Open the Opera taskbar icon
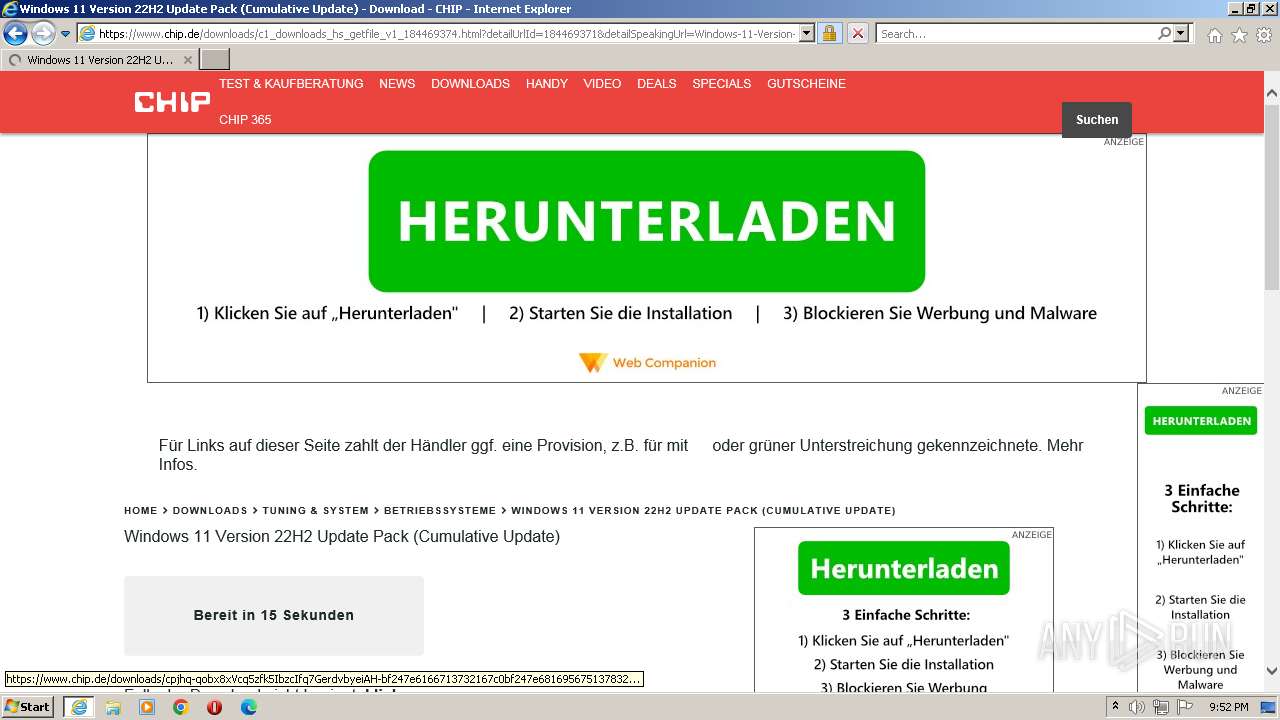 215,707
